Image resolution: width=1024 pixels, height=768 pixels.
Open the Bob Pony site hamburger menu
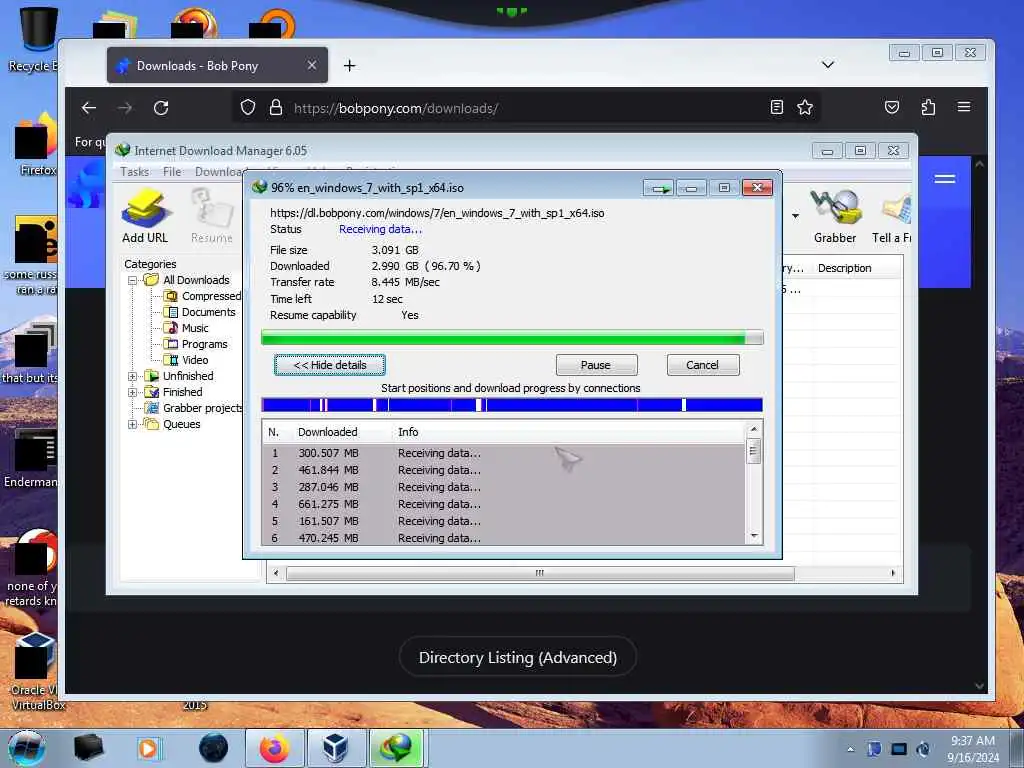944,179
